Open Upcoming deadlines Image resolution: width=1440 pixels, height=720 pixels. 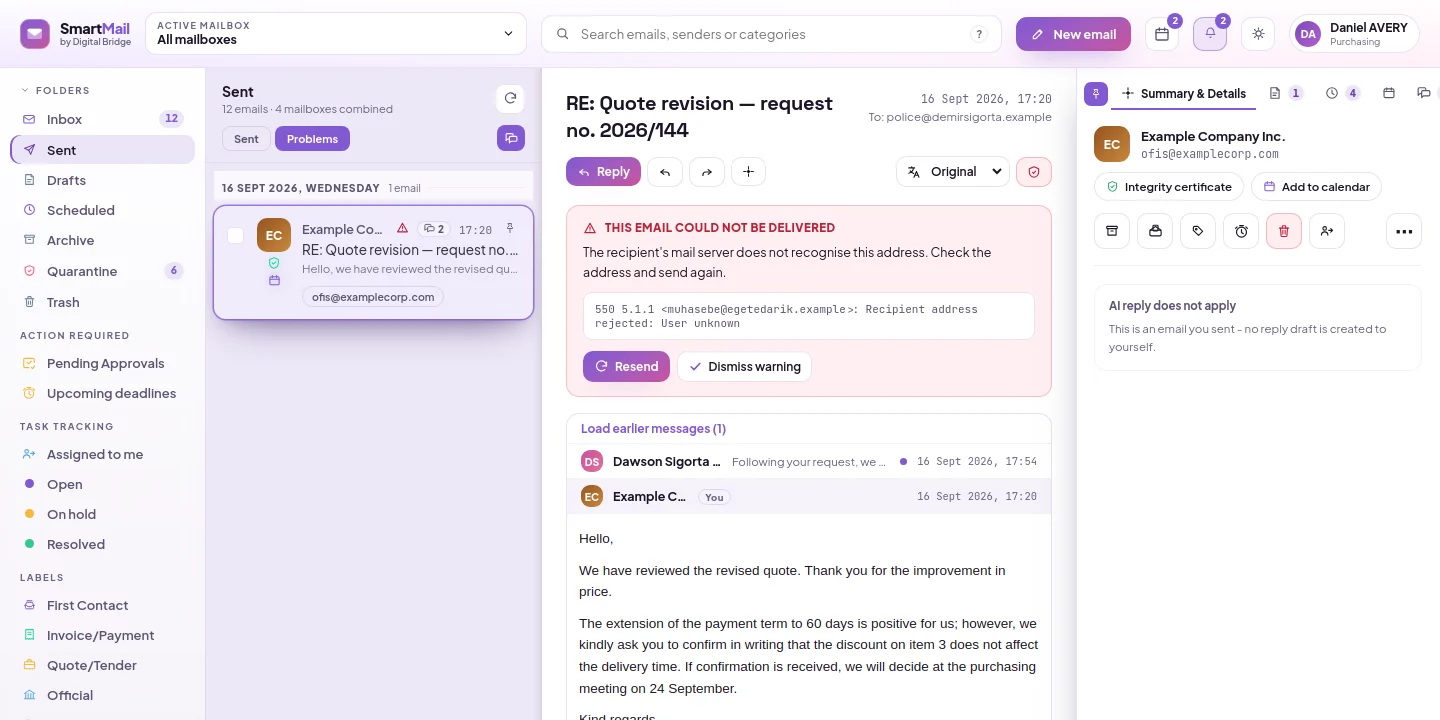click(x=102, y=393)
